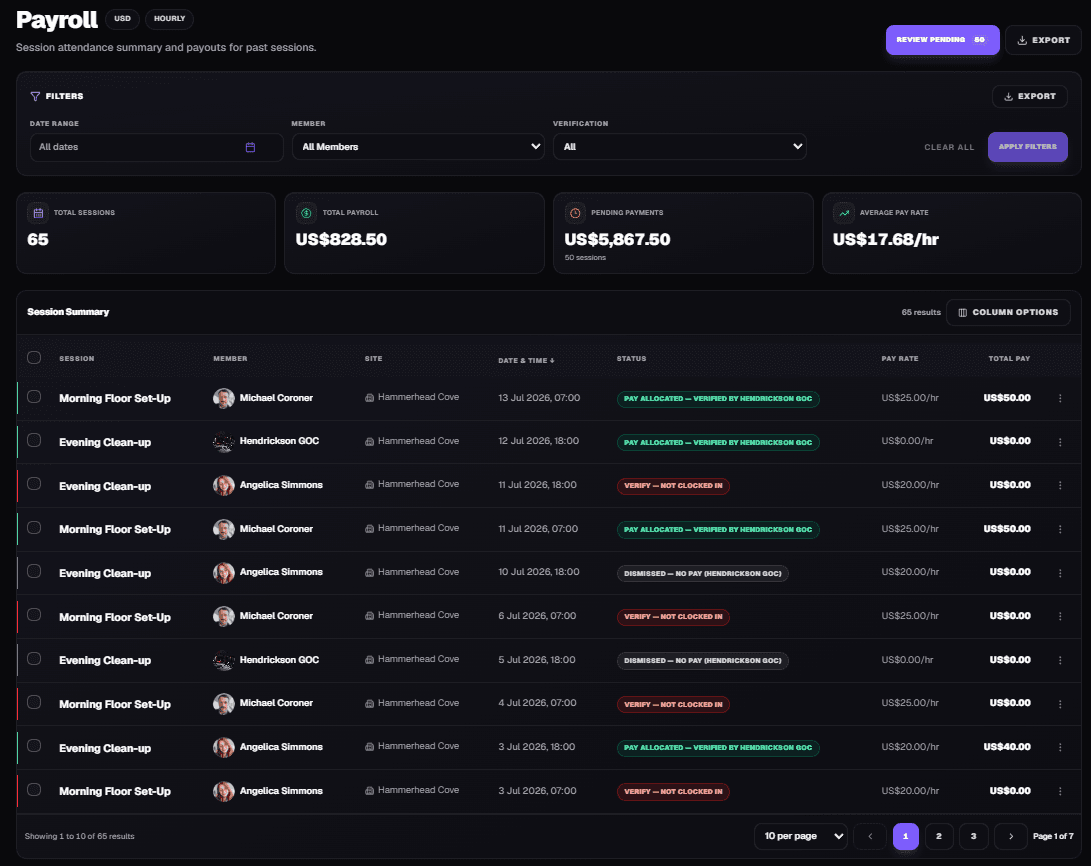Select the 6 Jul Morning Floor Set-Up checkbox

[34, 615]
